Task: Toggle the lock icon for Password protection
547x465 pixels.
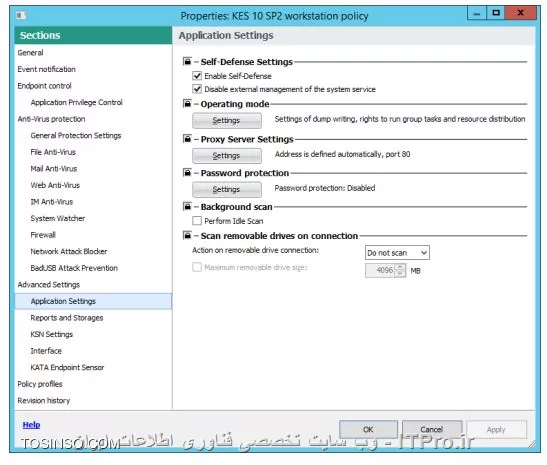Action: 187,173
